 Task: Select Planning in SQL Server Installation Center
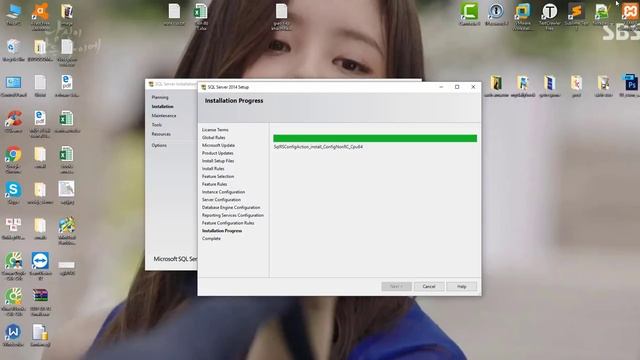(x=160, y=97)
